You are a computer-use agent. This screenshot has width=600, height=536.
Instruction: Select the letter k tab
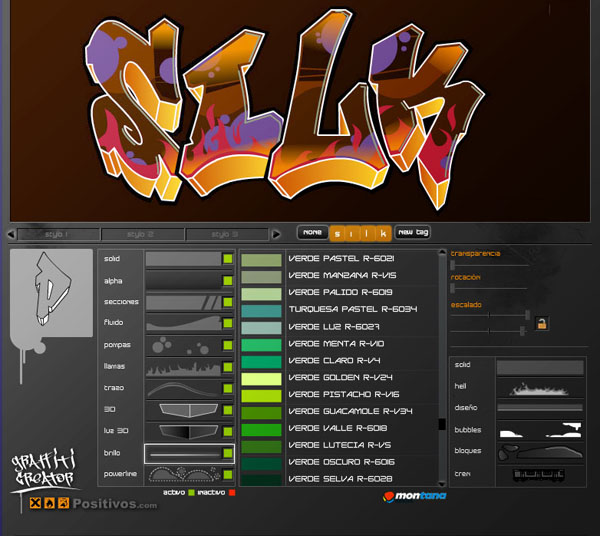[x=383, y=233]
